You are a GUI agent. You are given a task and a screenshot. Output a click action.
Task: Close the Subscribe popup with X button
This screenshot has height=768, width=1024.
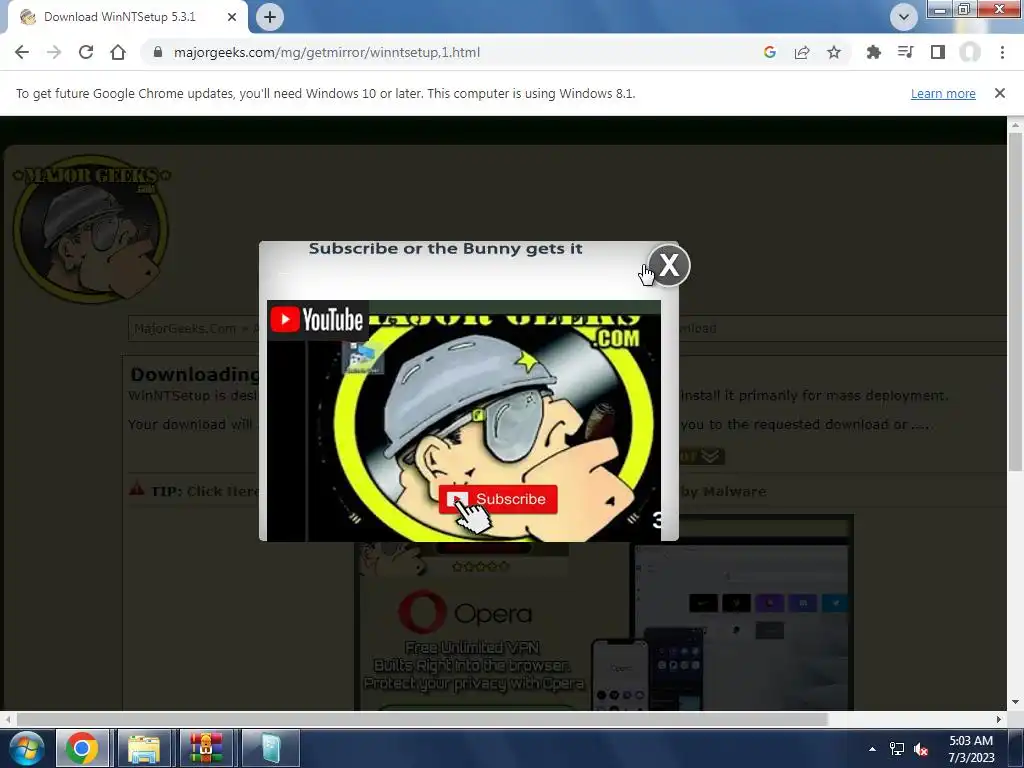669,265
